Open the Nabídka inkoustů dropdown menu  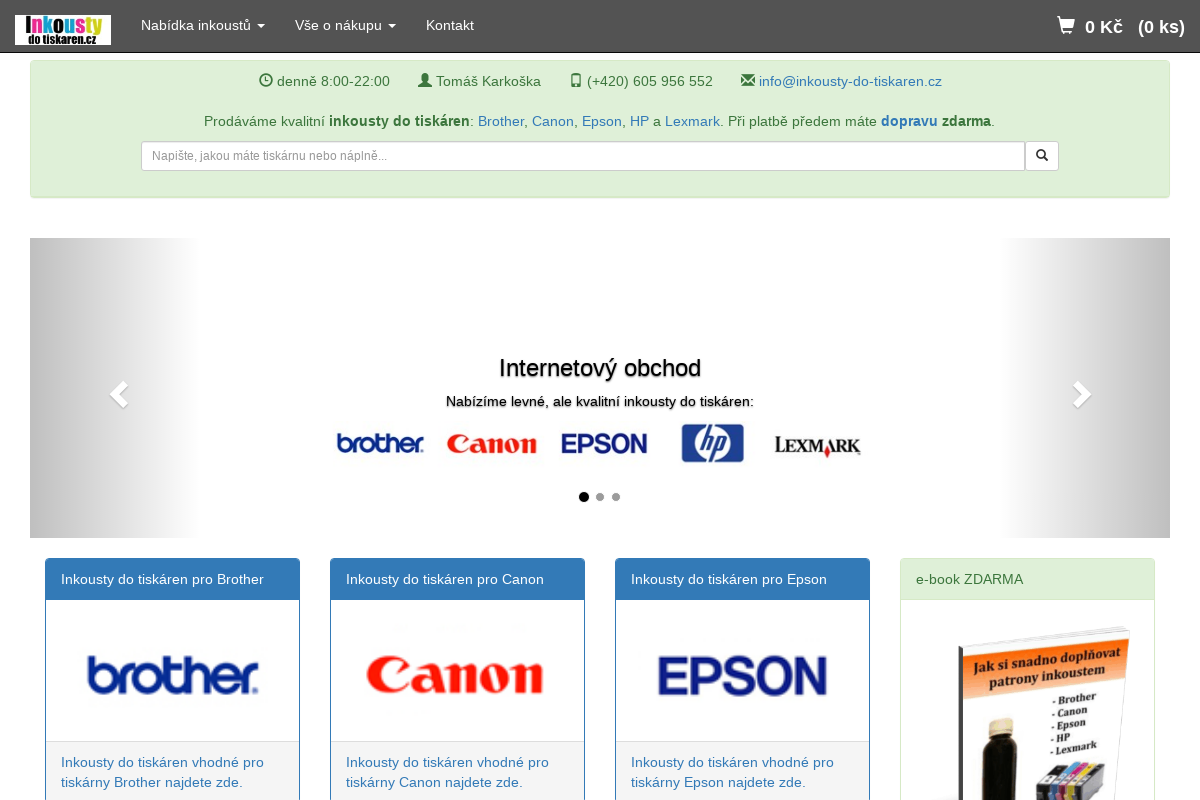[203, 25]
